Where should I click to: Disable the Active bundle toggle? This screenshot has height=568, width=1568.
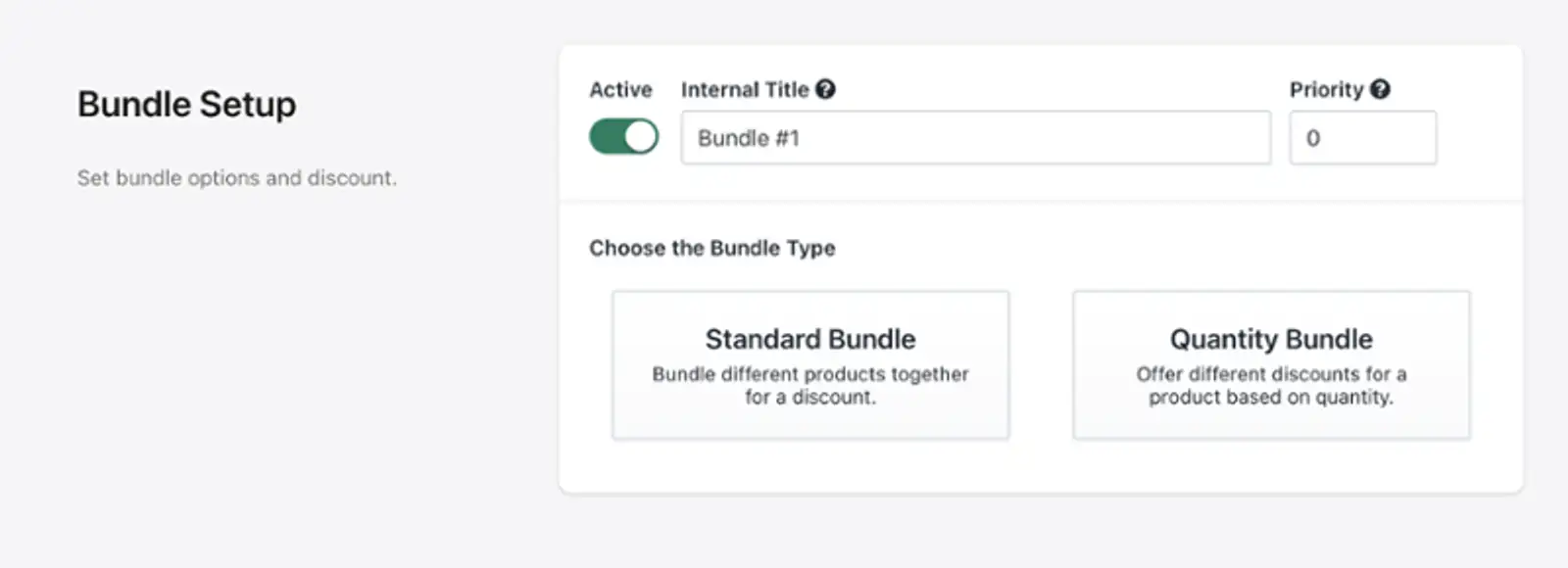point(623,137)
